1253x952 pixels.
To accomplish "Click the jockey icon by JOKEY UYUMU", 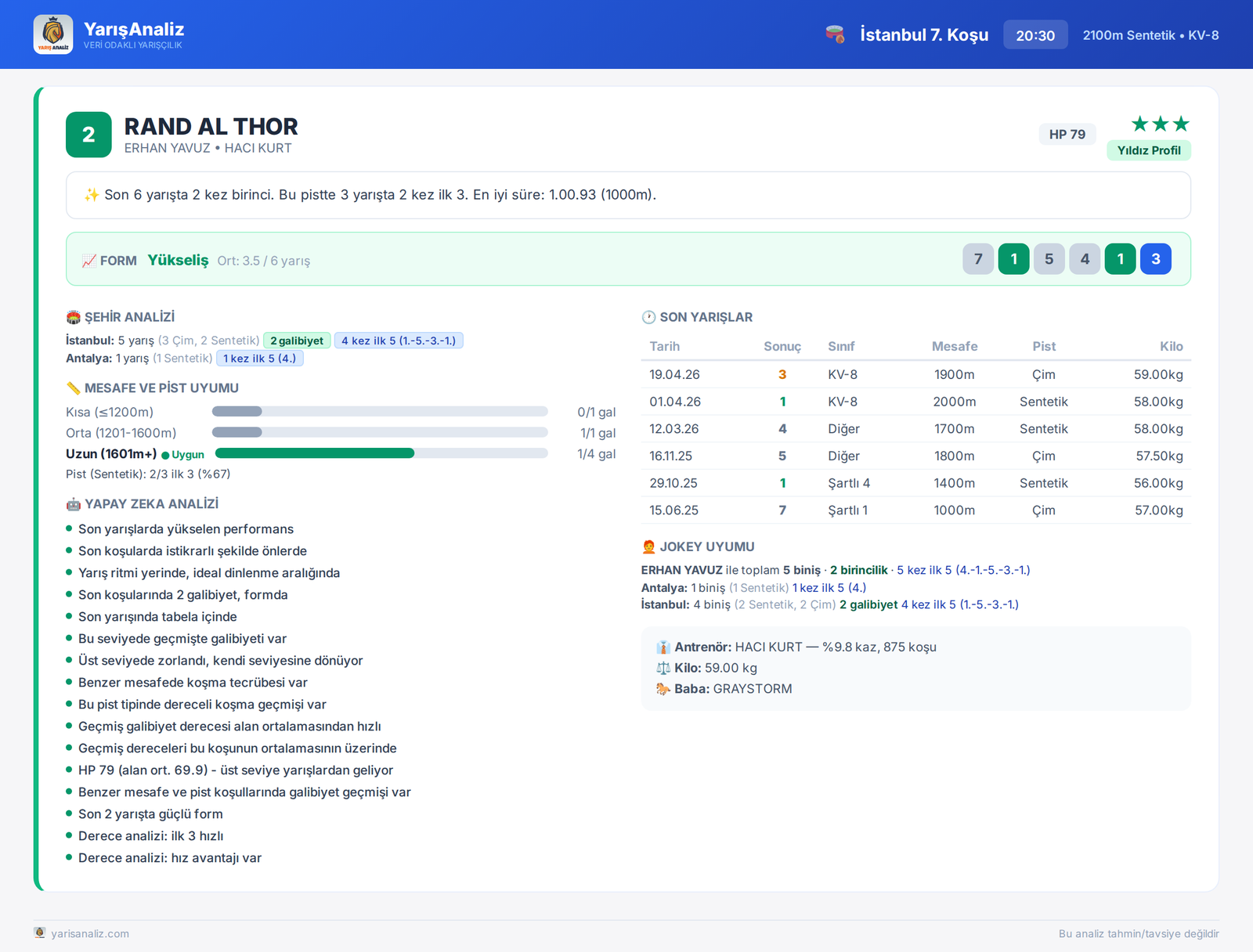I will 648,546.
